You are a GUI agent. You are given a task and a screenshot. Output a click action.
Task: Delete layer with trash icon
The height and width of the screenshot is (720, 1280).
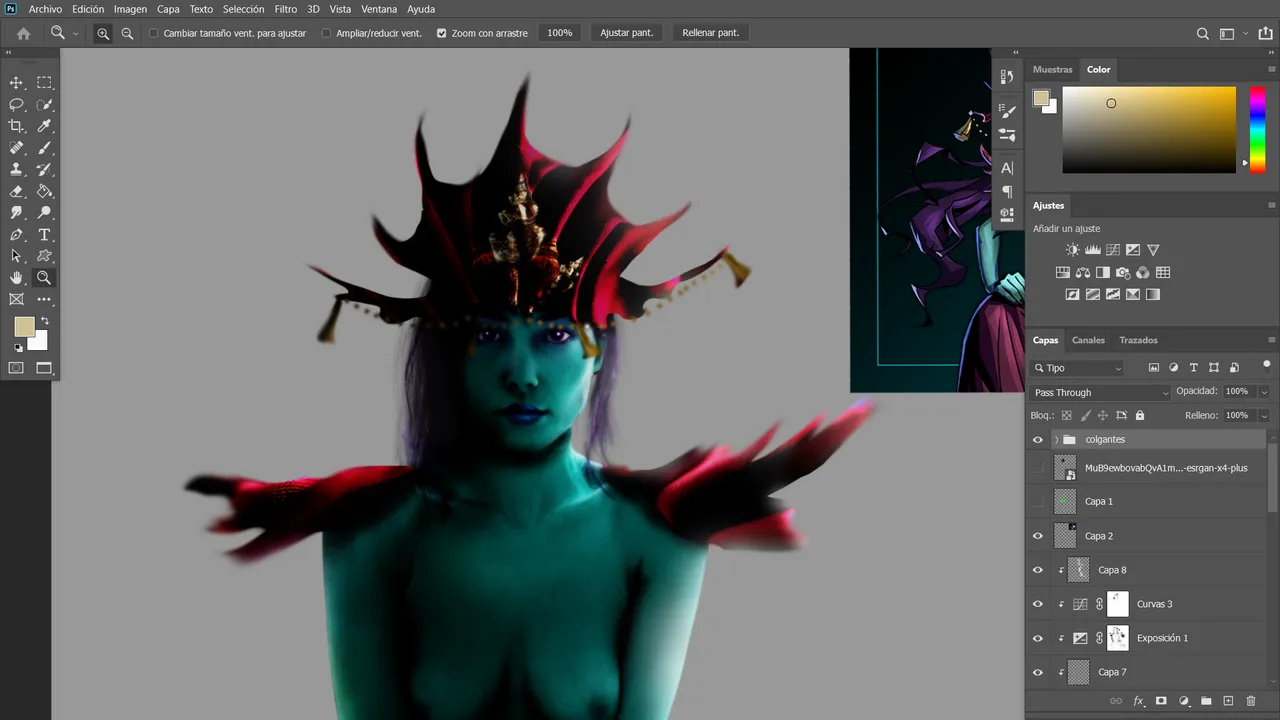point(1250,701)
